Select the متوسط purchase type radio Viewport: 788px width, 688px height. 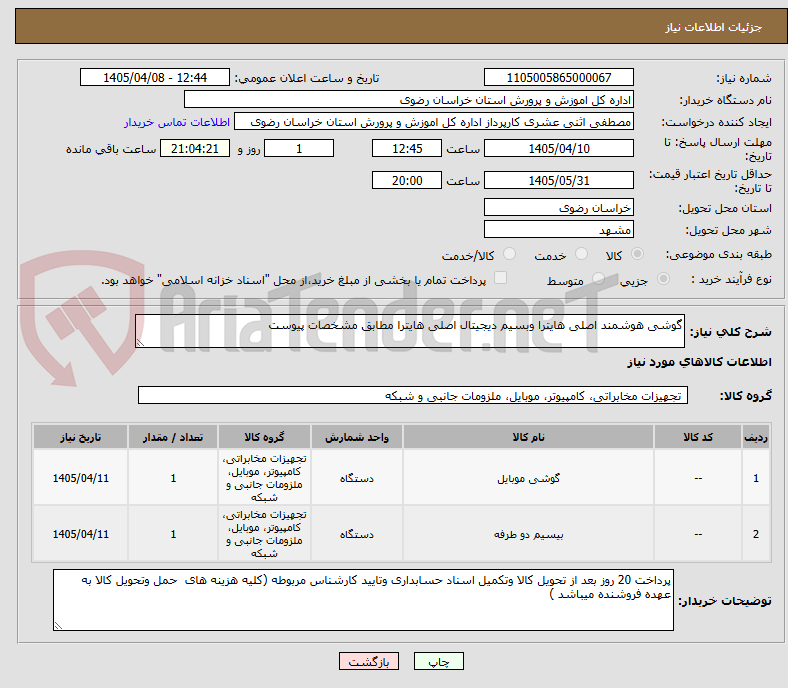coord(598,278)
